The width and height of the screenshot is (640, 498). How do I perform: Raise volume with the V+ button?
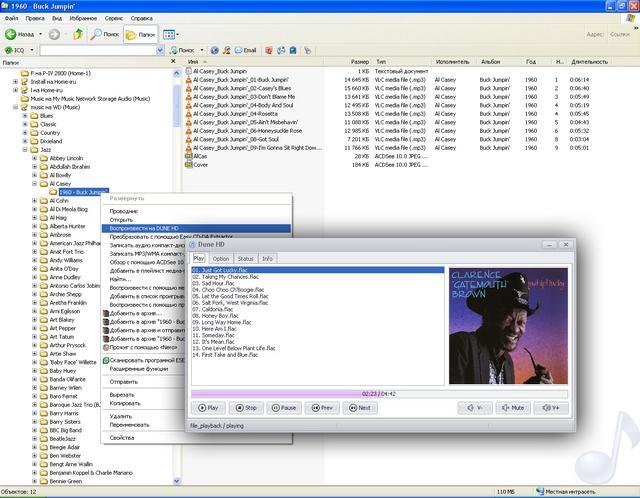(549, 407)
